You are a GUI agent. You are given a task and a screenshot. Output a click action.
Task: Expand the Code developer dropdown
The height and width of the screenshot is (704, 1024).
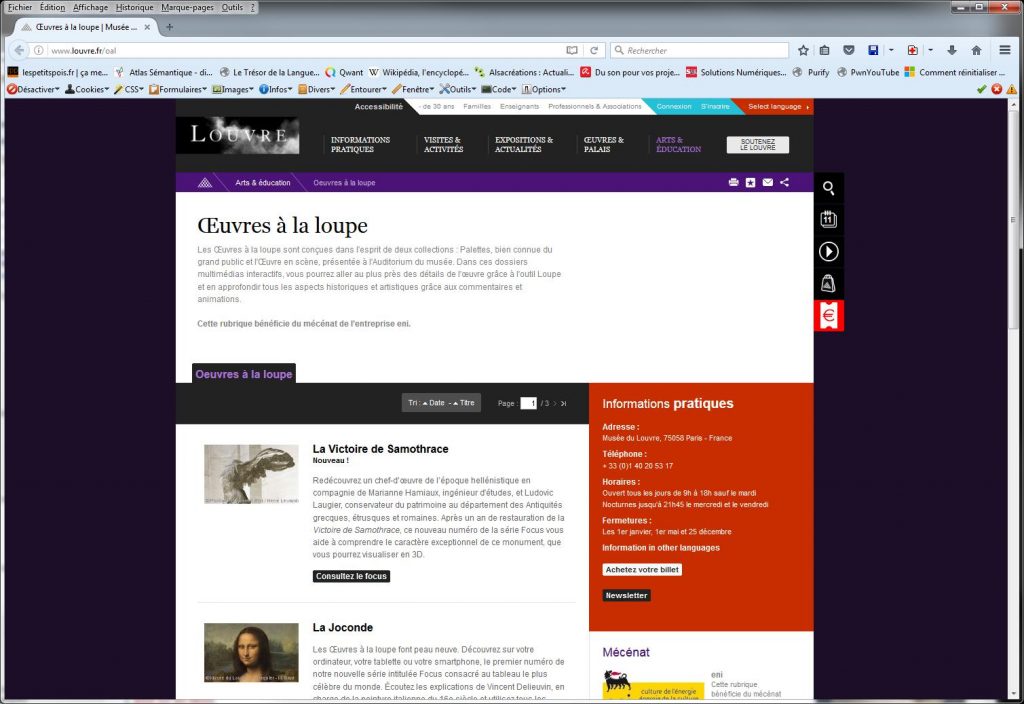[499, 89]
